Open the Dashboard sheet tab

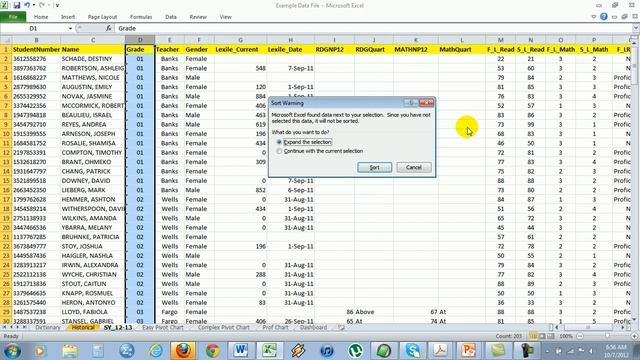tap(313, 327)
